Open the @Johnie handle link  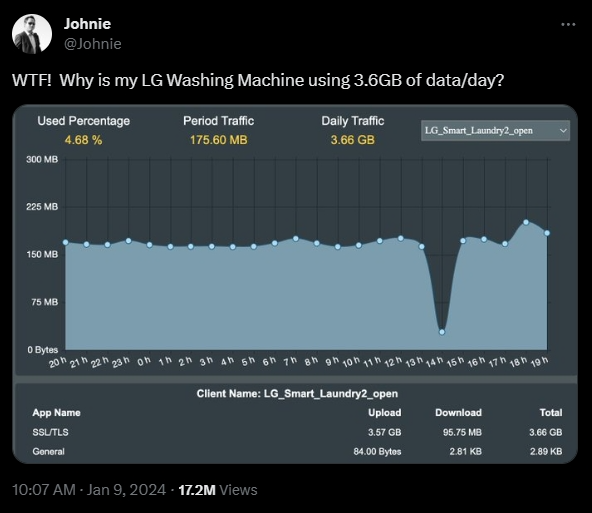tap(92, 44)
